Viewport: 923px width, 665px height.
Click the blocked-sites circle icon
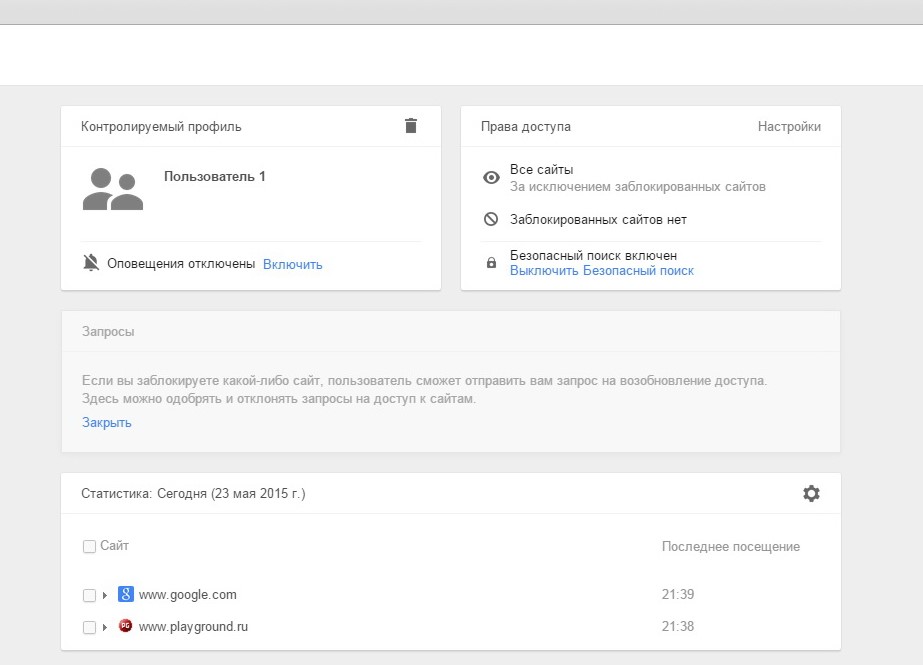[x=491, y=219]
